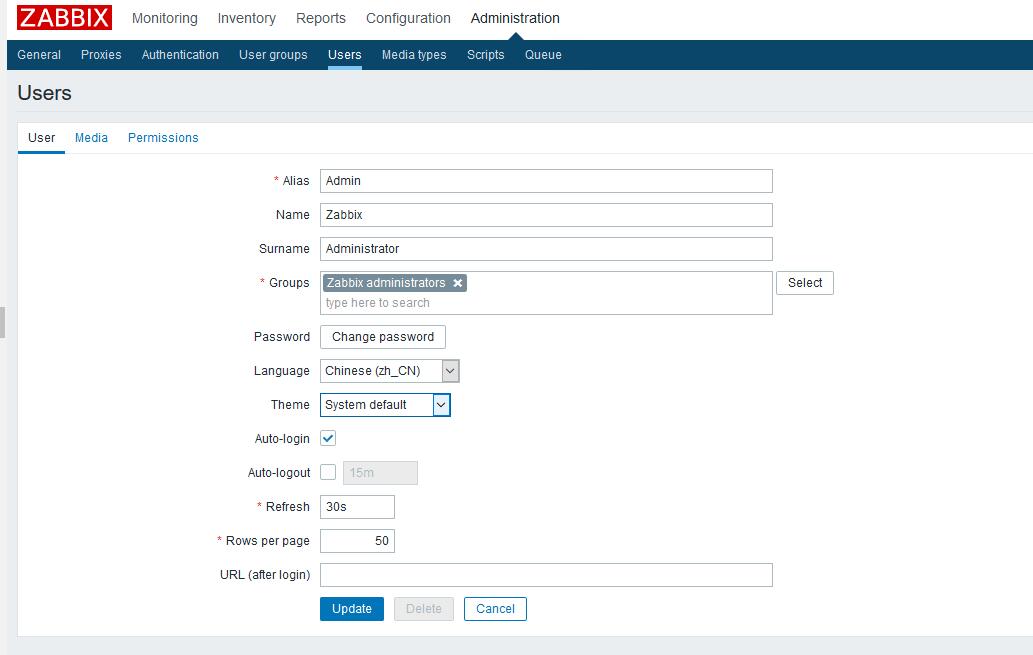Remove Zabbix administrators group tag
The height and width of the screenshot is (655, 1033).
tap(458, 283)
